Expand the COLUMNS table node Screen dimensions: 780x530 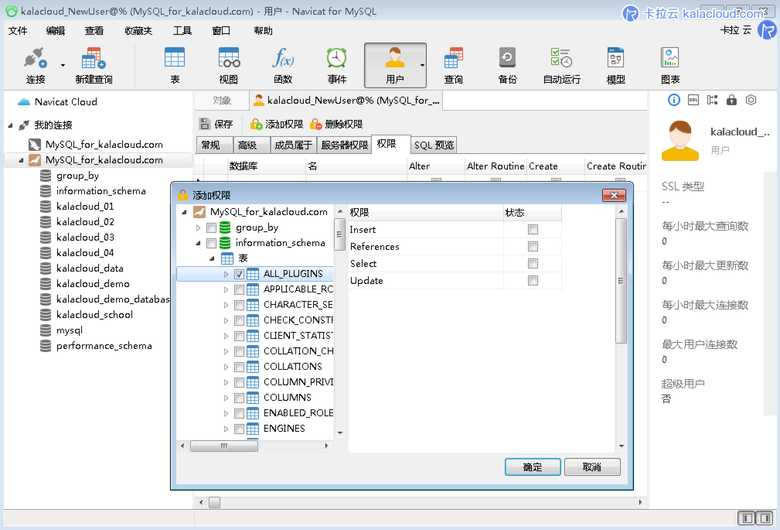(x=226, y=398)
